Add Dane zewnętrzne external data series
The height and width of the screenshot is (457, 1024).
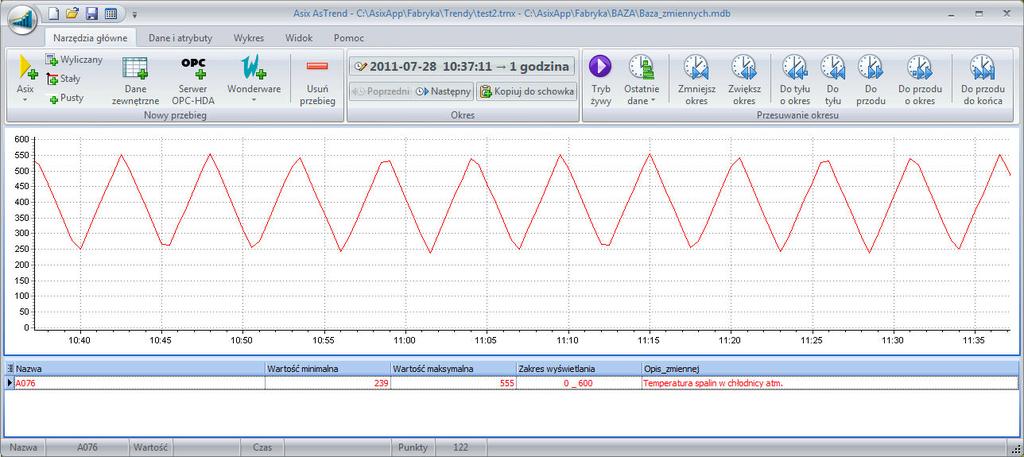click(135, 80)
